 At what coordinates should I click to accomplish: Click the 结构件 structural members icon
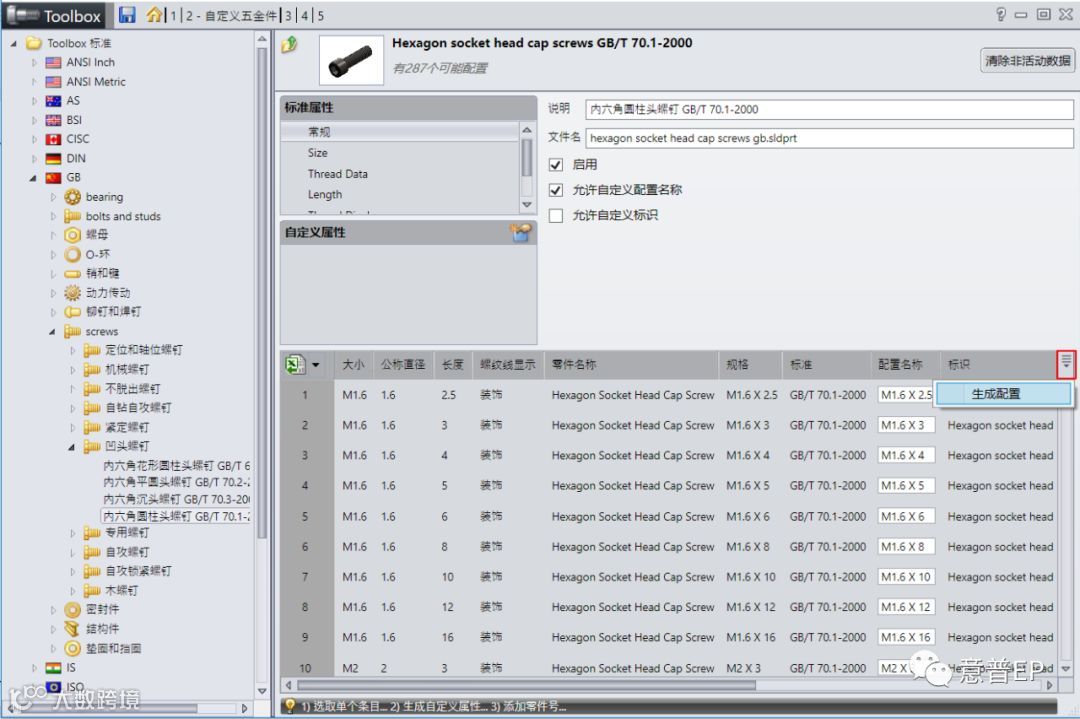[72, 629]
